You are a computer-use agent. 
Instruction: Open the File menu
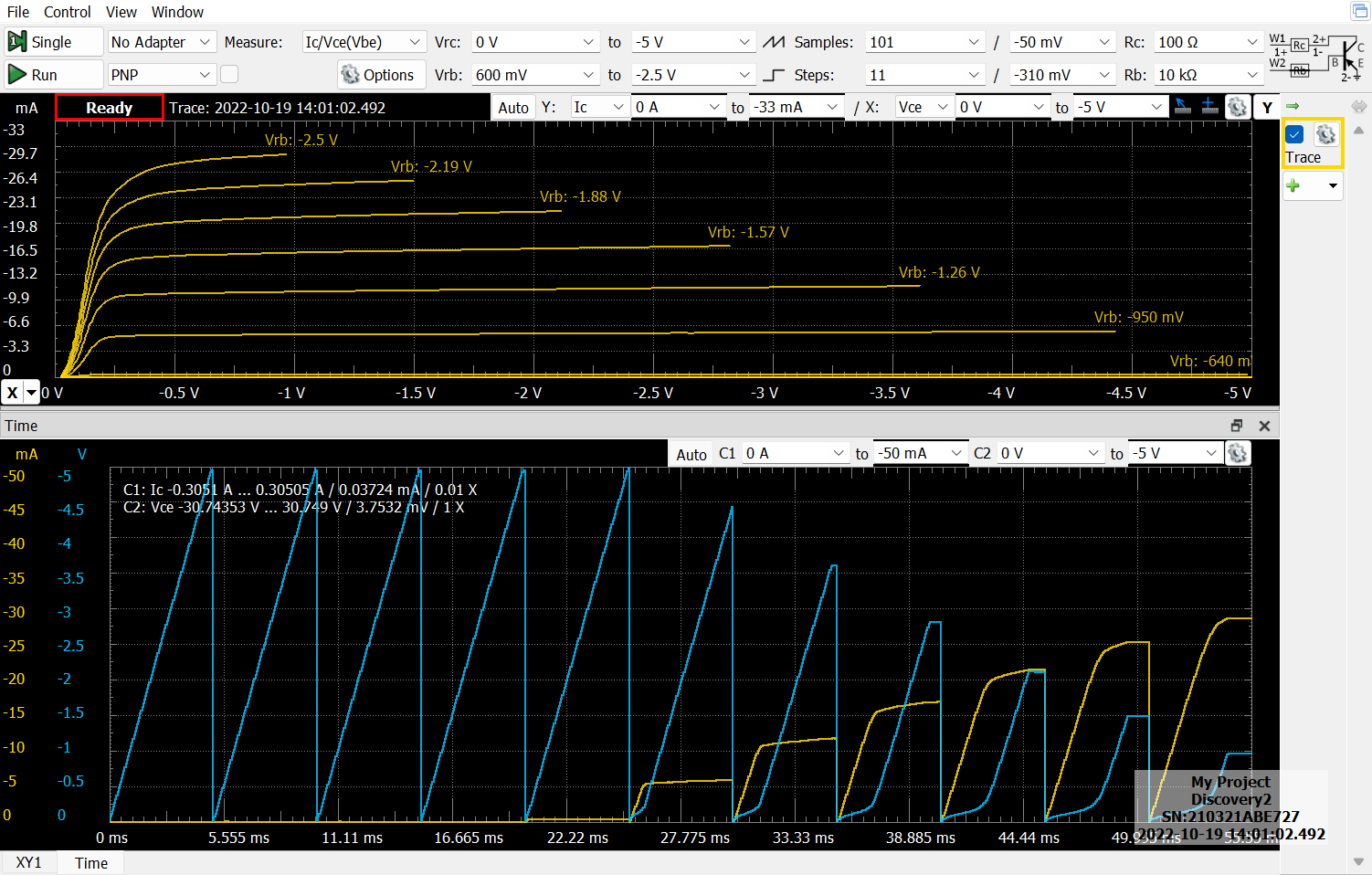pyautogui.click(x=18, y=12)
